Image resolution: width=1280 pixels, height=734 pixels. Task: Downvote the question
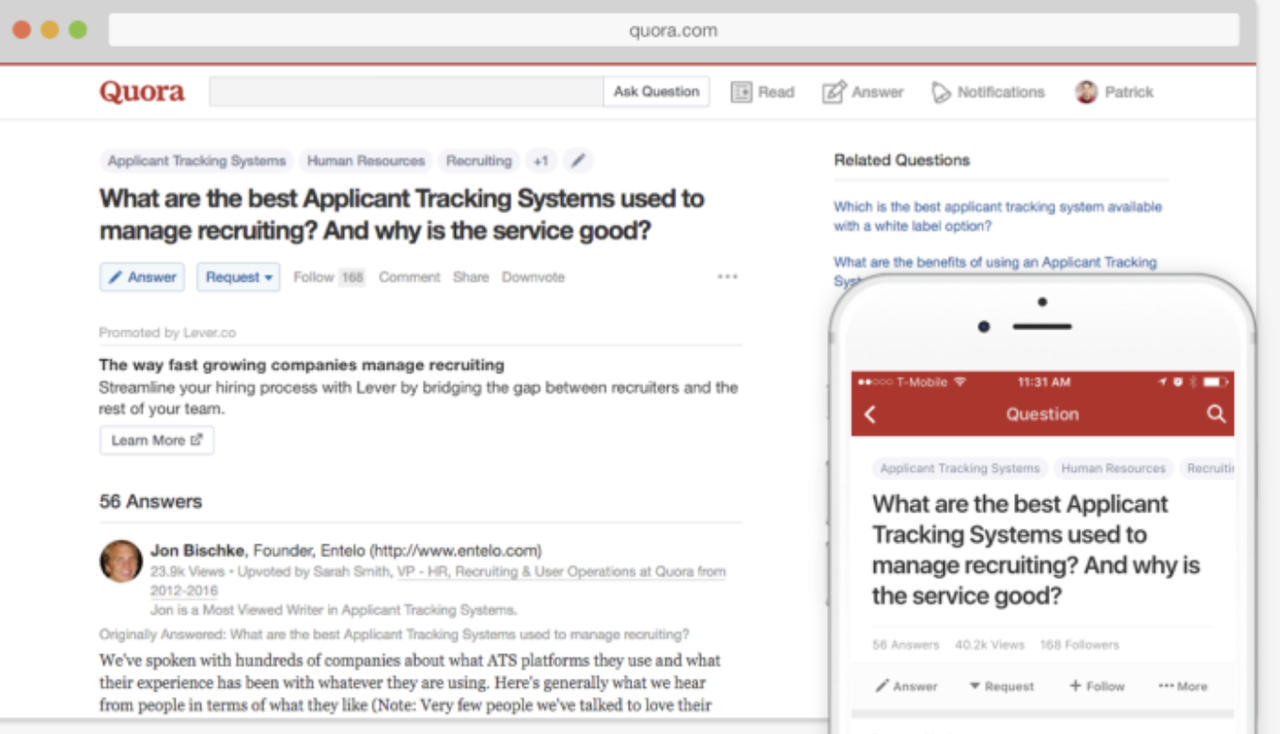click(533, 277)
